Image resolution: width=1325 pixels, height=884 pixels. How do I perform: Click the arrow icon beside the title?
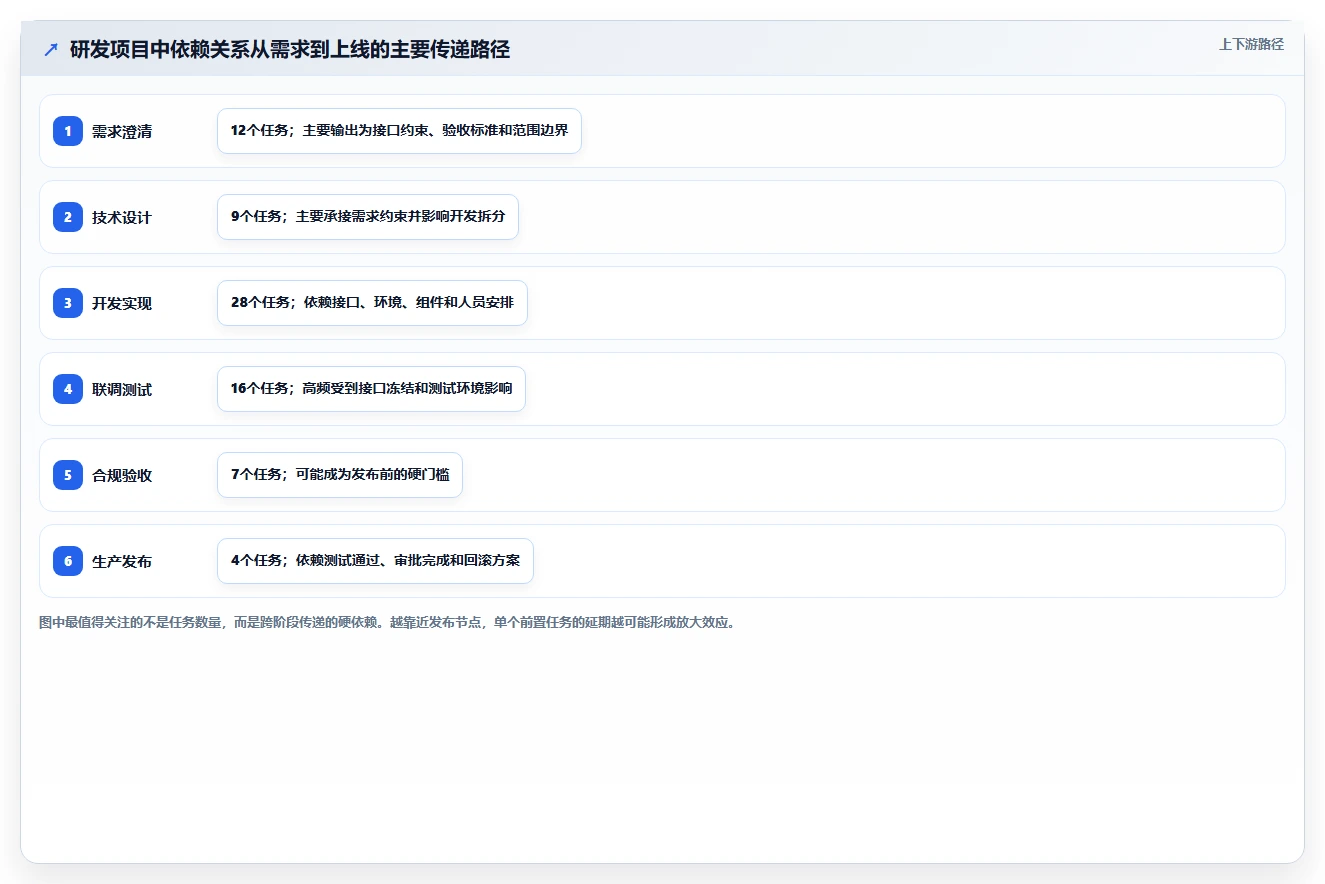pos(51,49)
